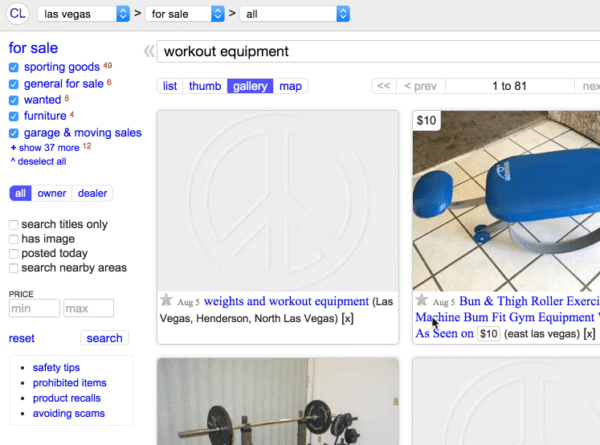This screenshot has width=600, height=445.
Task: Filter listings by owner
Action: coord(50,193)
